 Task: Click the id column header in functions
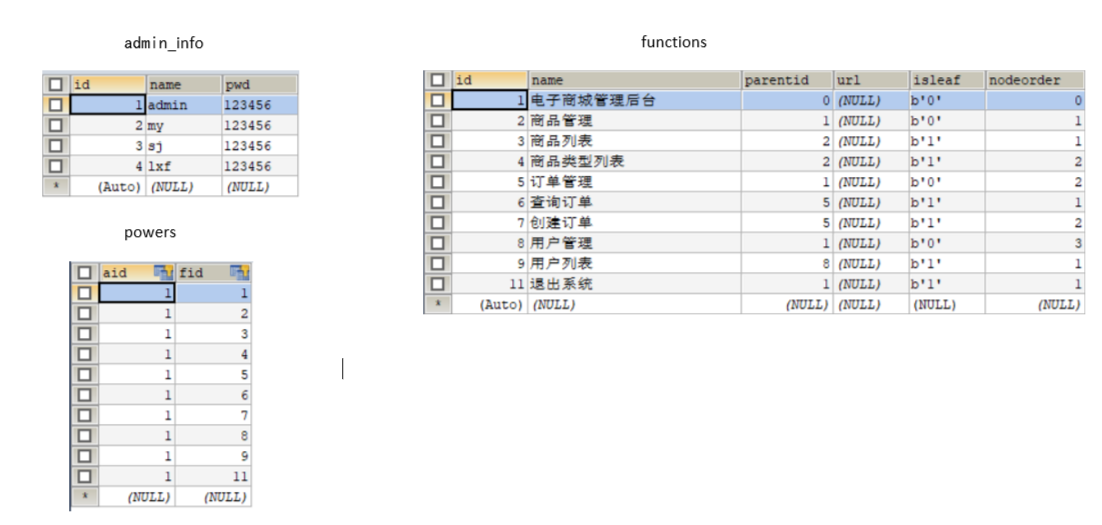click(490, 80)
